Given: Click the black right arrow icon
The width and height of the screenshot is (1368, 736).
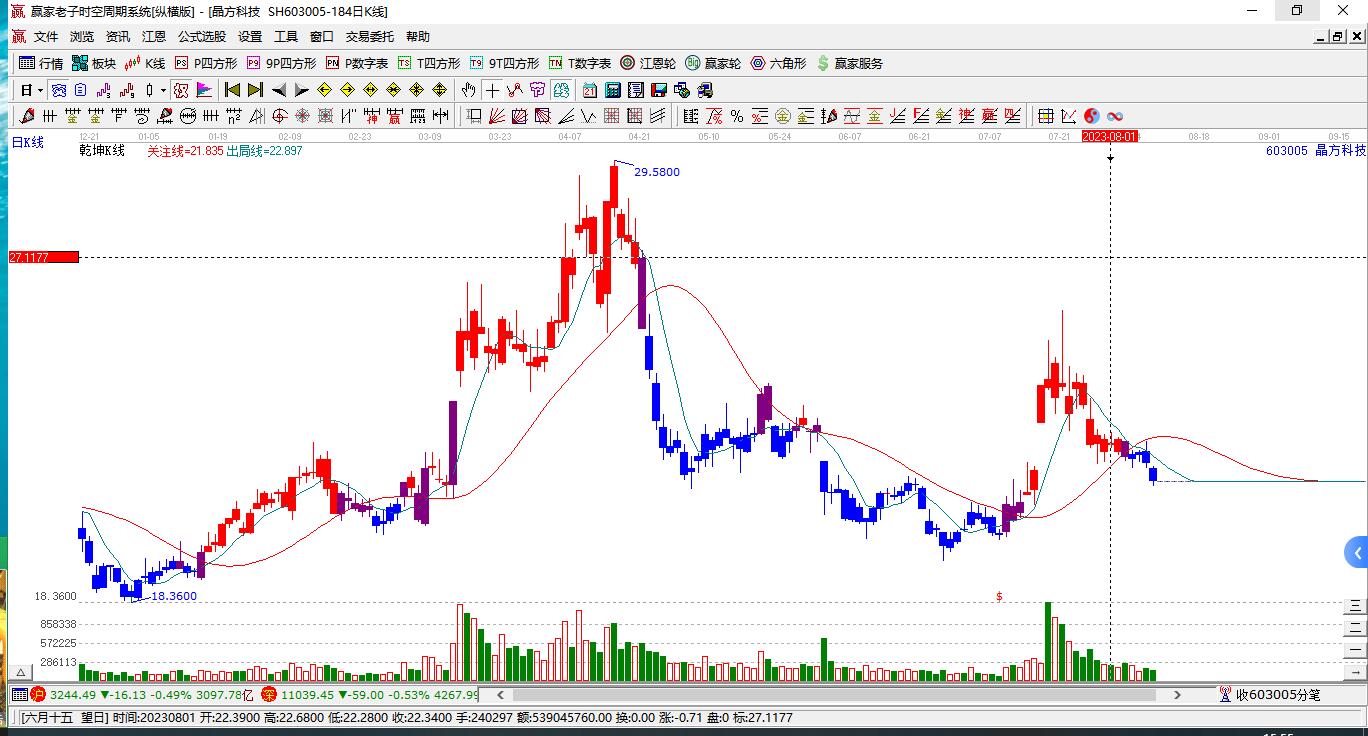Looking at the screenshot, I should pos(301,90).
